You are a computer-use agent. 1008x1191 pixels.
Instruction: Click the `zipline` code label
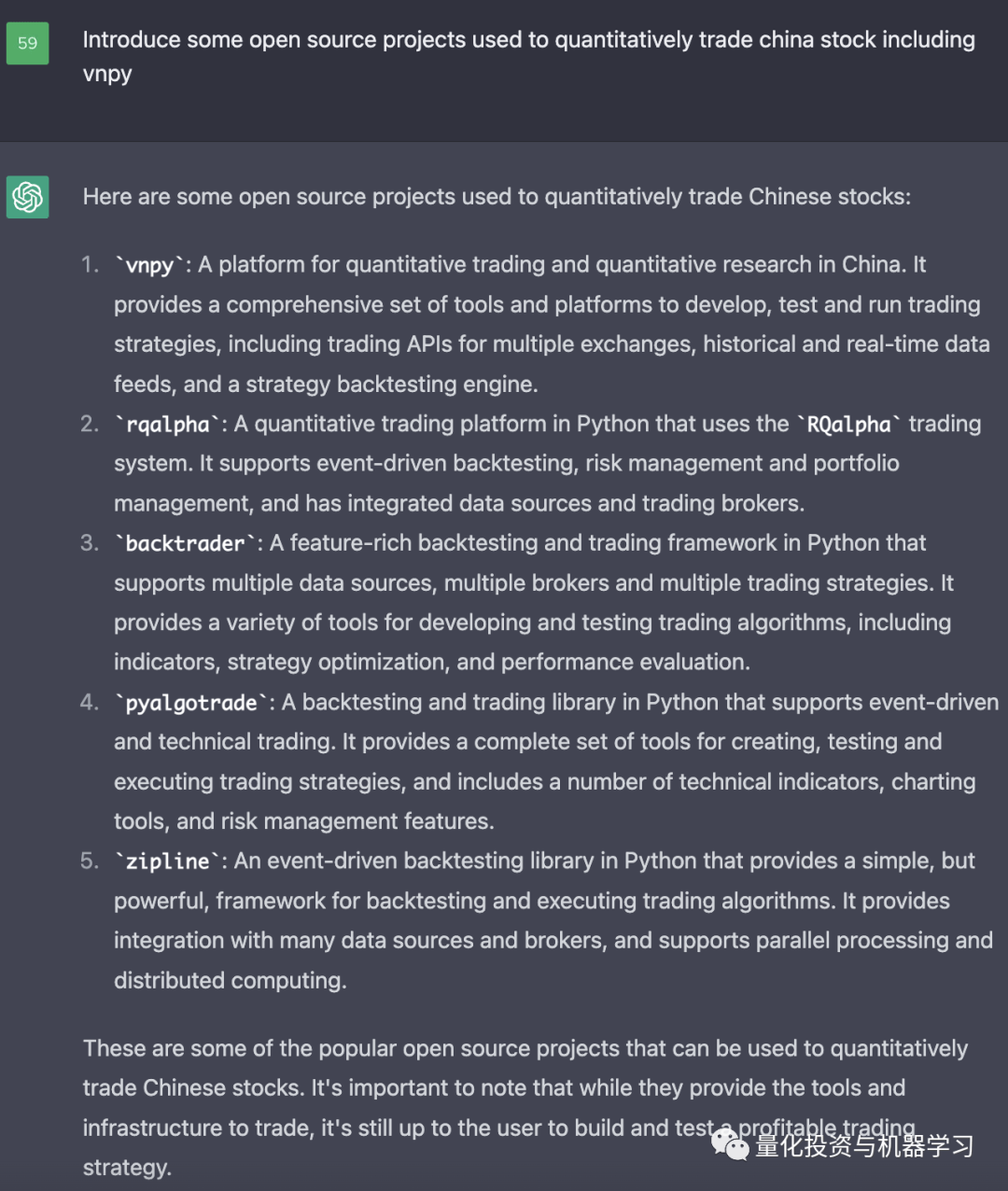168,862
